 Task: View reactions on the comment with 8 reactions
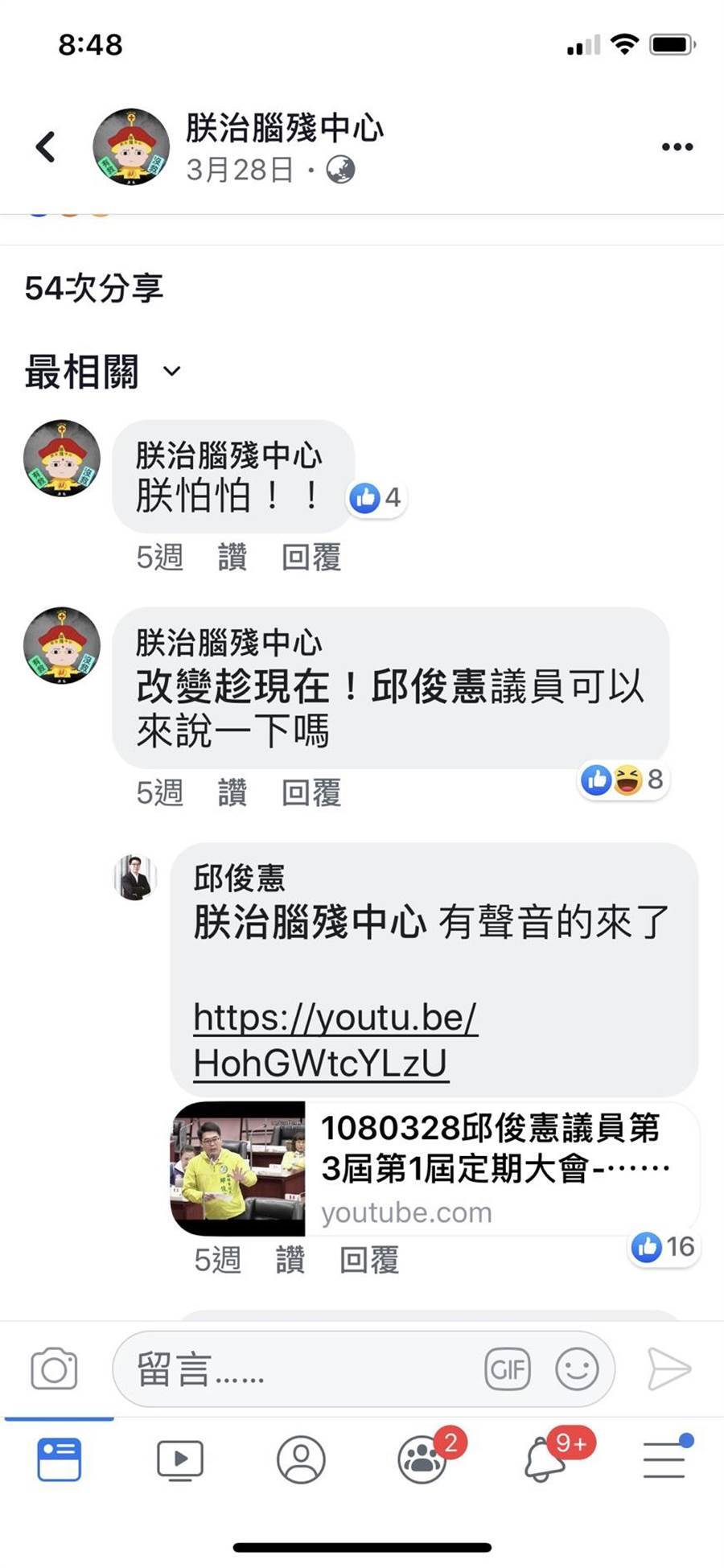pyautogui.click(x=624, y=780)
